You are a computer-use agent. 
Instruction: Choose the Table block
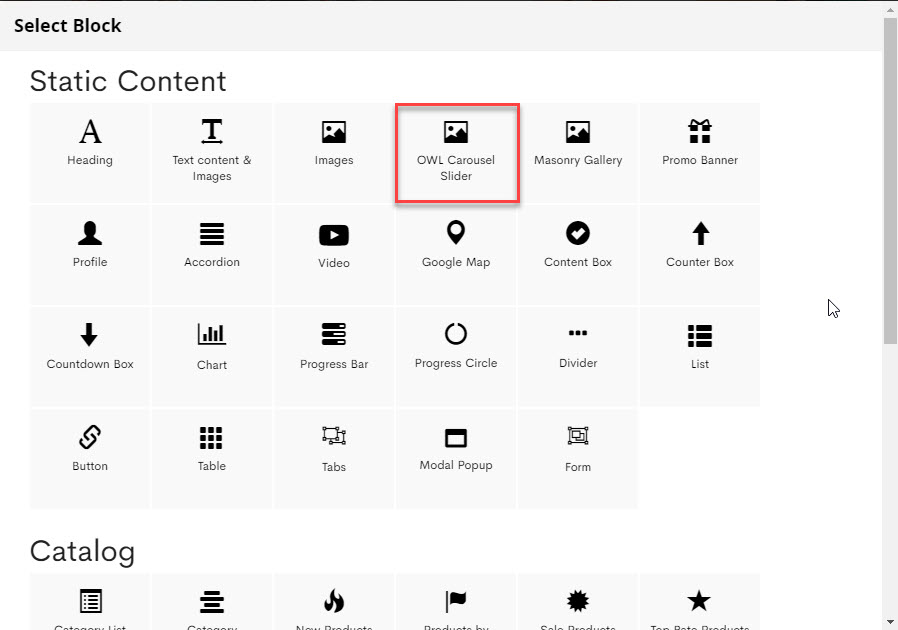(212, 459)
